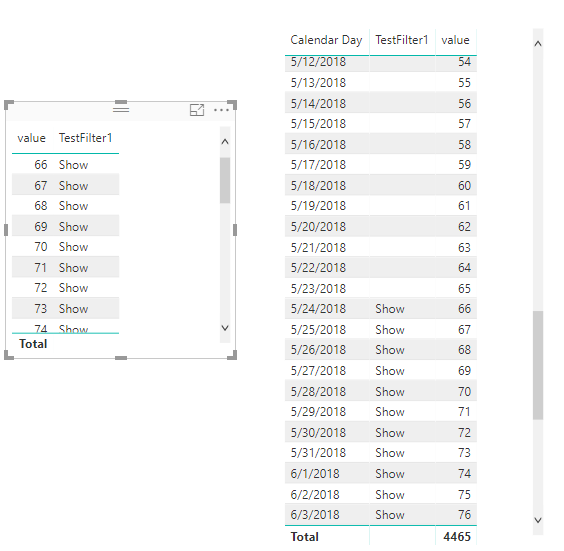Sort by value column in small table
564x551 pixels.
click(x=32, y=138)
